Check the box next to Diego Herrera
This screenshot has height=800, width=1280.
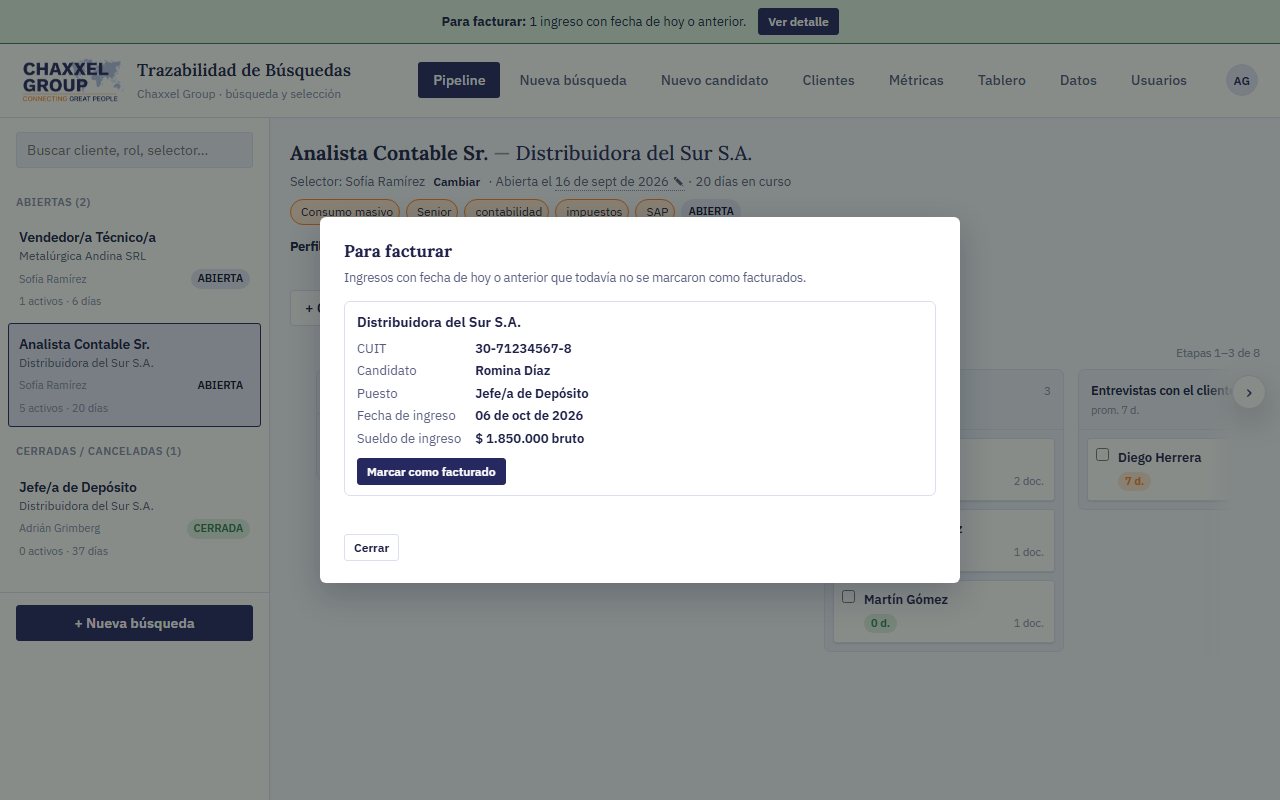pyautogui.click(x=1103, y=455)
